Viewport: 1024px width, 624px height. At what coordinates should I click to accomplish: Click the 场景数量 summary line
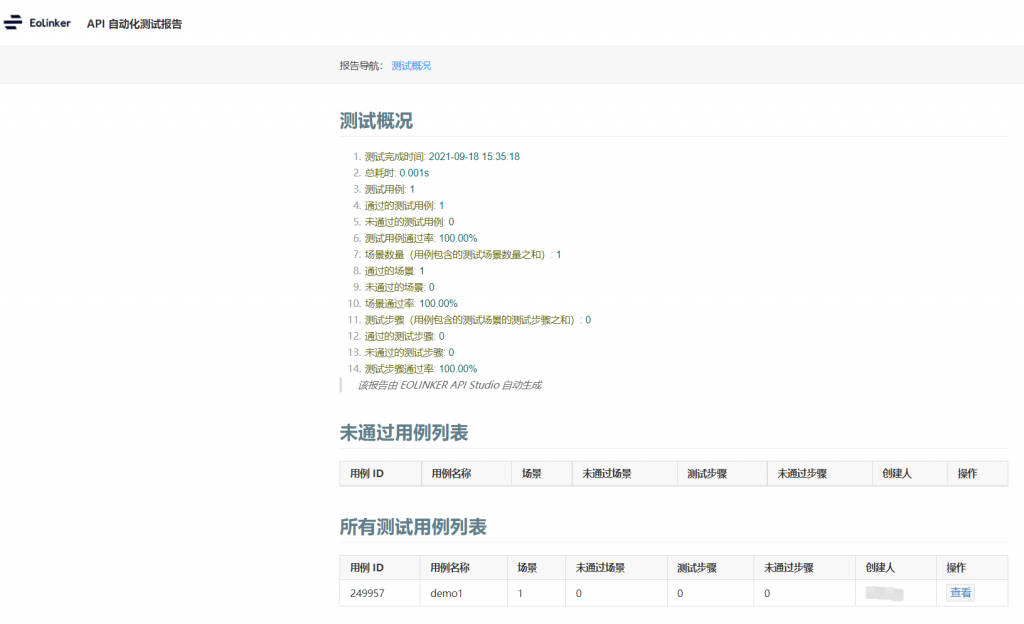tap(462, 255)
